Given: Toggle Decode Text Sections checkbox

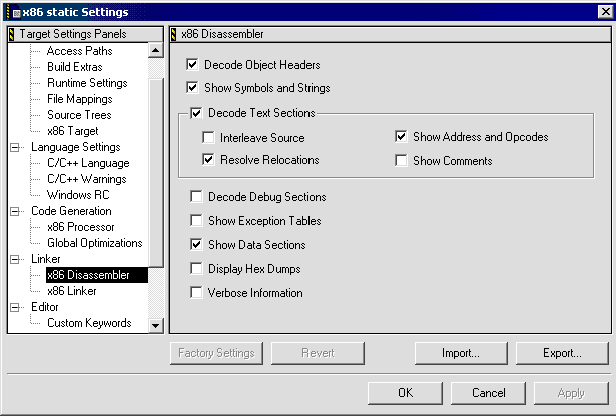Looking at the screenshot, I should point(196,113).
